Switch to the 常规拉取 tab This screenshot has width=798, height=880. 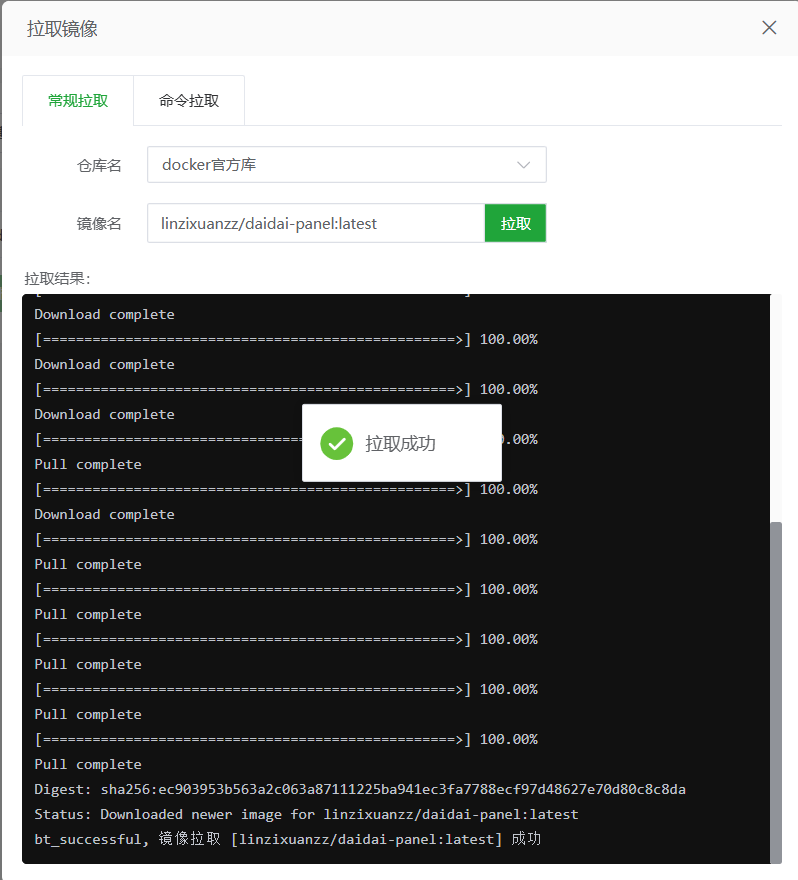click(78, 101)
